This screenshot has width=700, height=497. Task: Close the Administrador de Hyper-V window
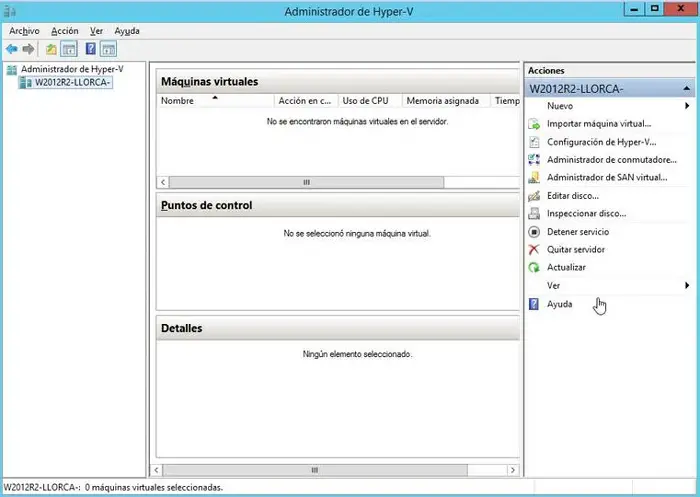point(681,9)
